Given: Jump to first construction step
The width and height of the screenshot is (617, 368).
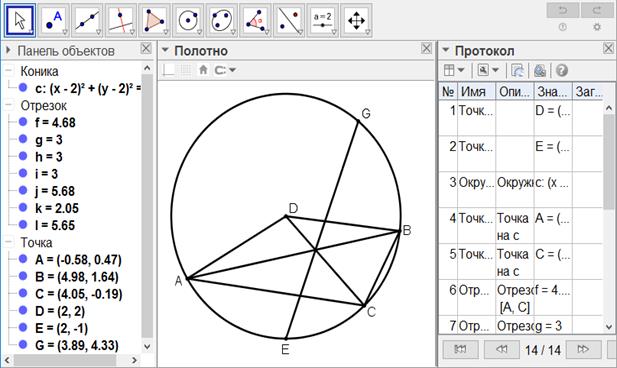Looking at the screenshot, I should [460, 349].
